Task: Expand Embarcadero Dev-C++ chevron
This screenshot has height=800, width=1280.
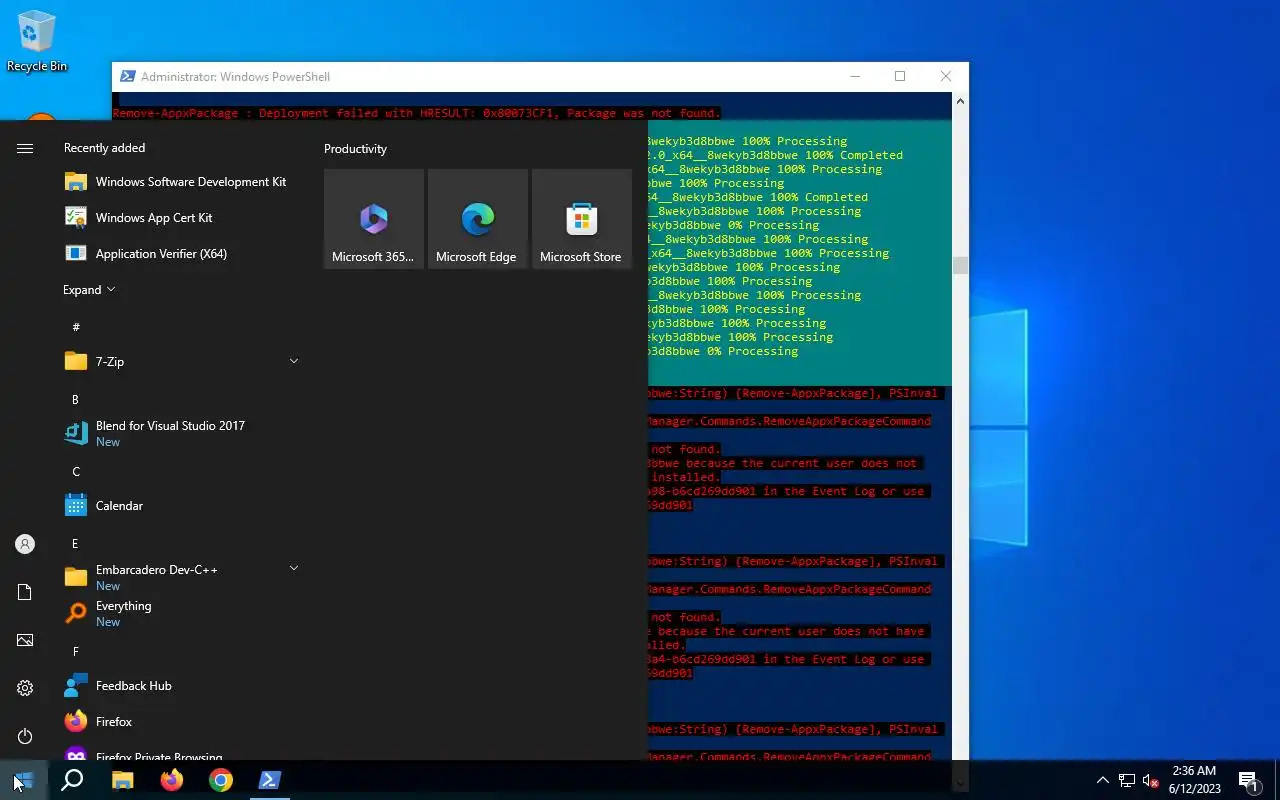Action: [294, 568]
